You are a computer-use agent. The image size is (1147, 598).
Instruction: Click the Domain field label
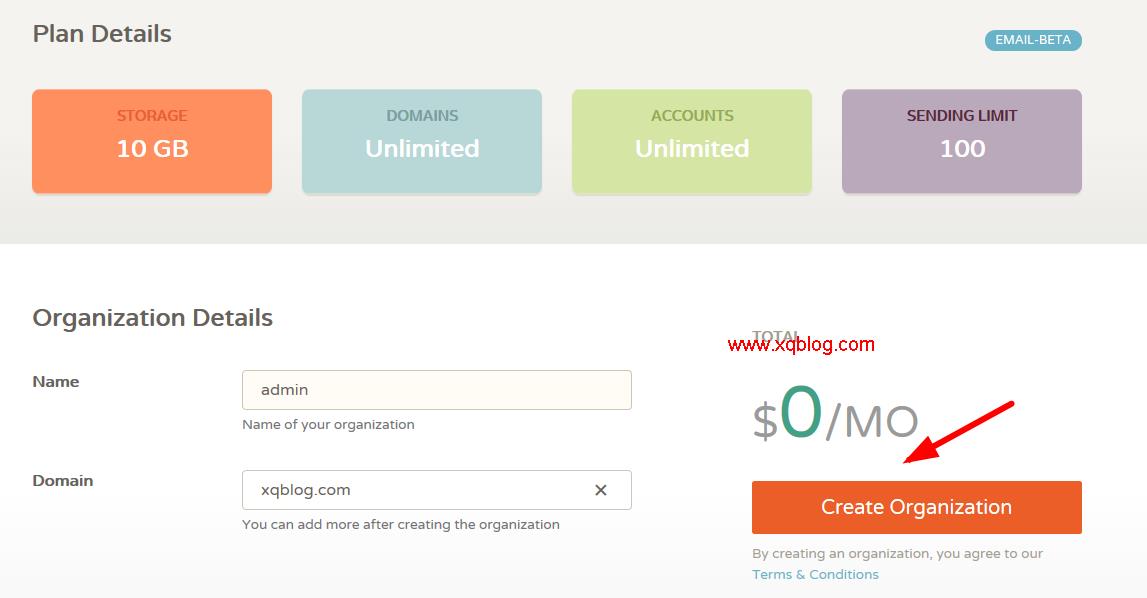[x=63, y=481]
